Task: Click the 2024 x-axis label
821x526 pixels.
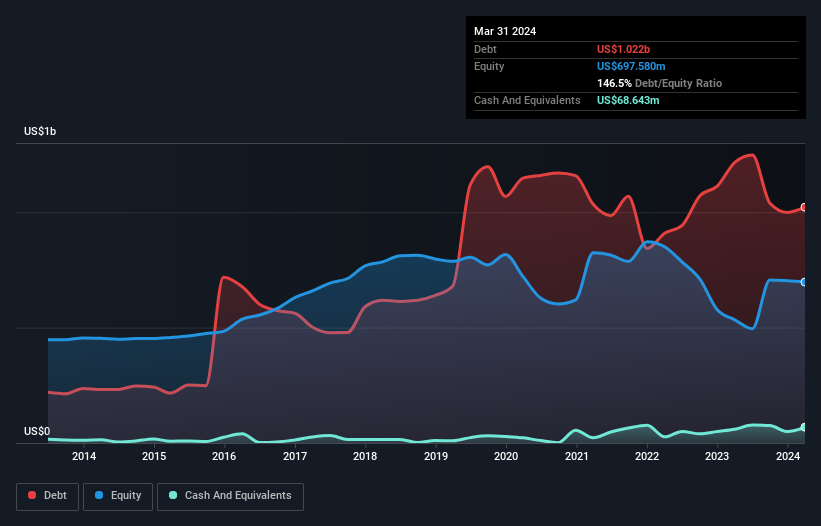Action: click(787, 456)
